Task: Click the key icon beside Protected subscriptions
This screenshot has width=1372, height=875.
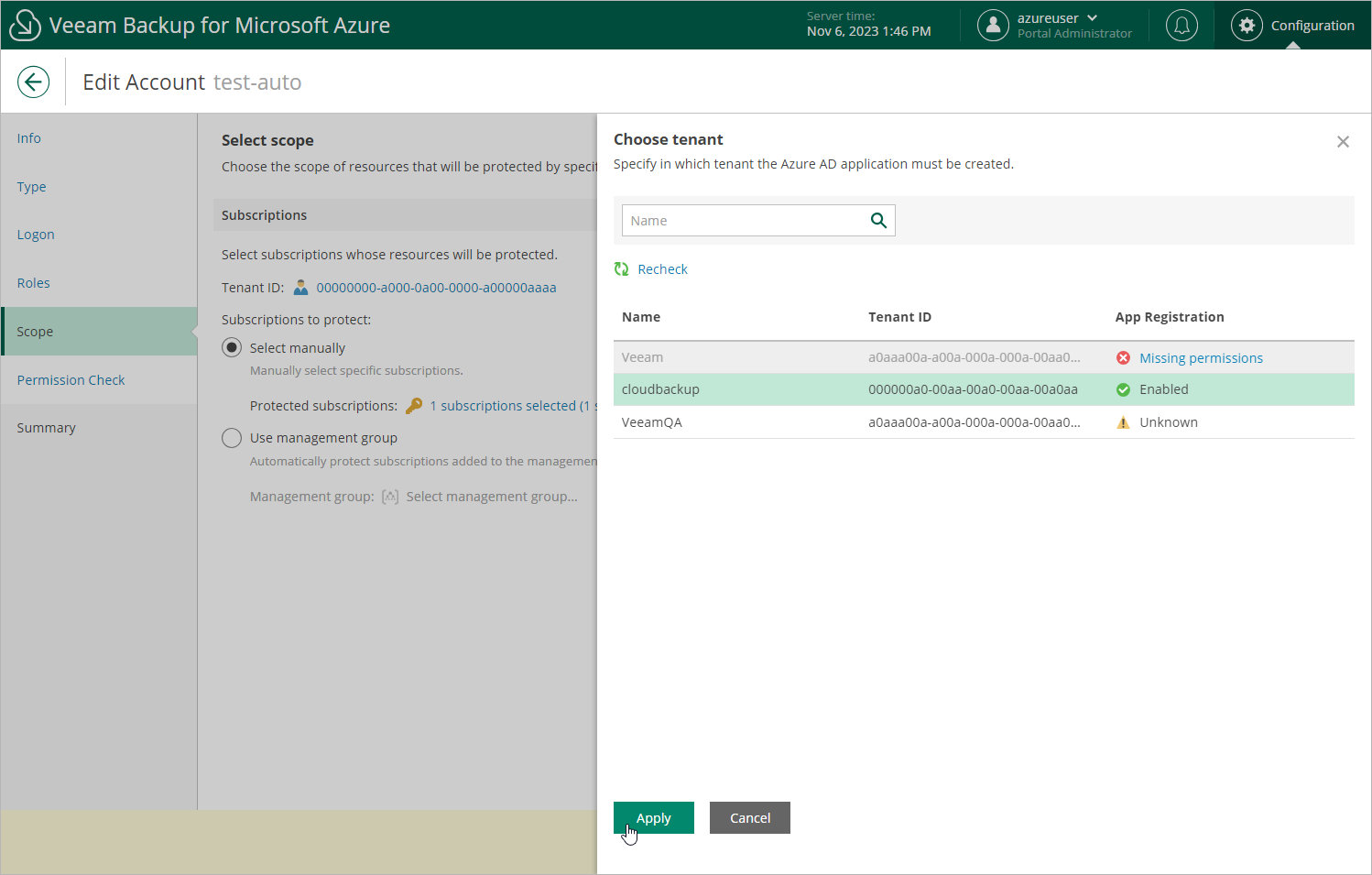Action: coord(414,405)
